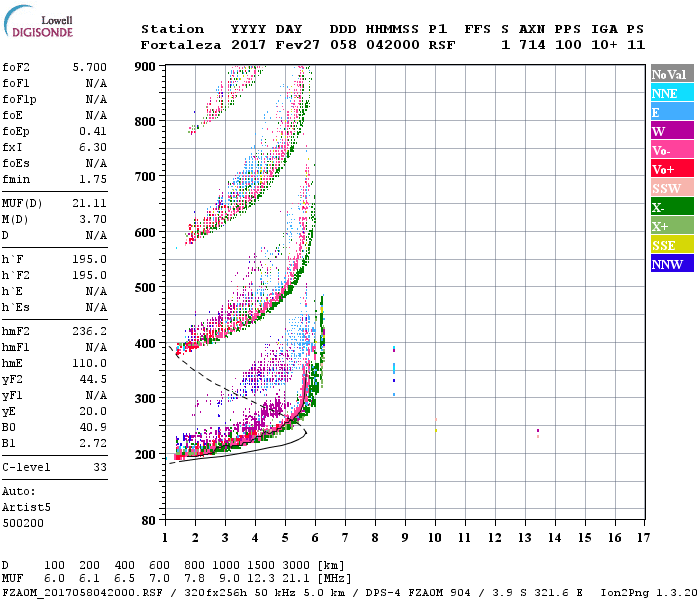The image size is (700, 600).
Task: Select the SSE yellow legend swatch
Action: coord(672,245)
